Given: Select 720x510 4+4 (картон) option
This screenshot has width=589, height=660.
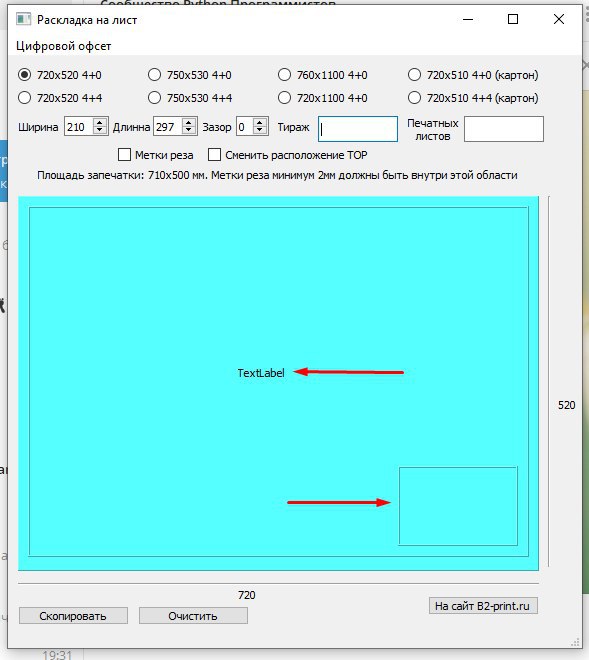Looking at the screenshot, I should (473, 98).
